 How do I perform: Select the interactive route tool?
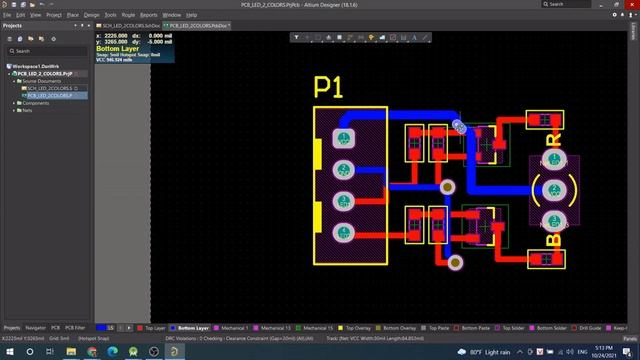(x=350, y=38)
